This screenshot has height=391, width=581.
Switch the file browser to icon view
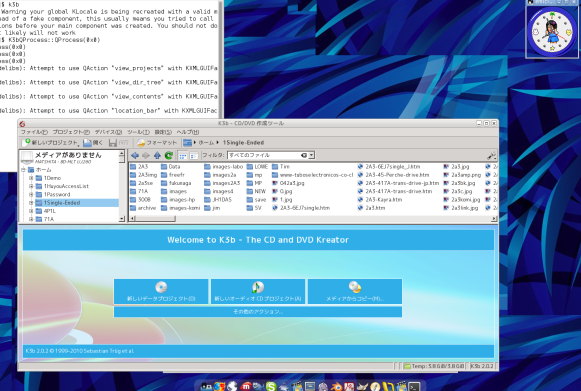pos(182,156)
